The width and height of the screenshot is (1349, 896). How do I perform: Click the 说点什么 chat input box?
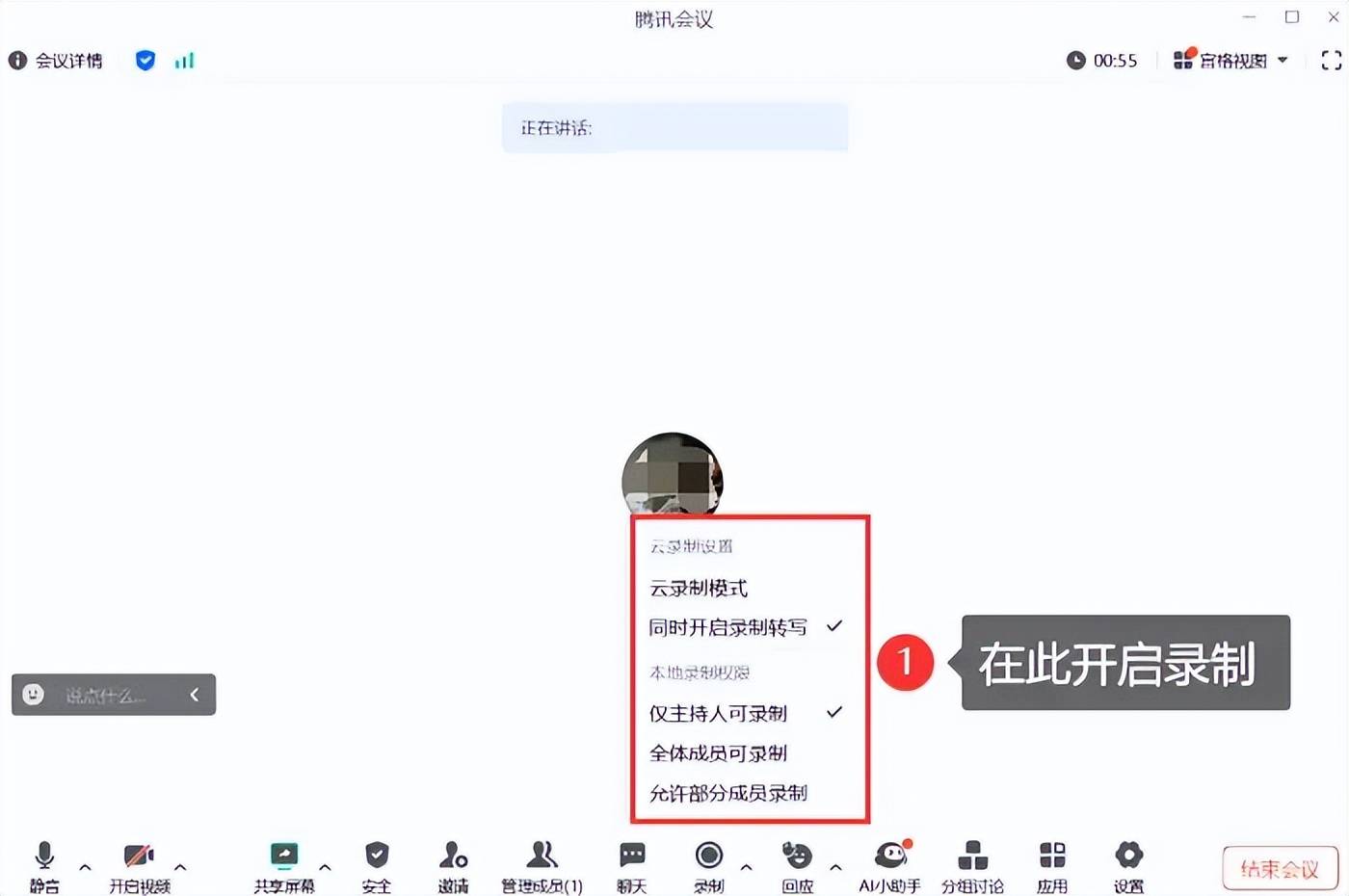[106, 695]
